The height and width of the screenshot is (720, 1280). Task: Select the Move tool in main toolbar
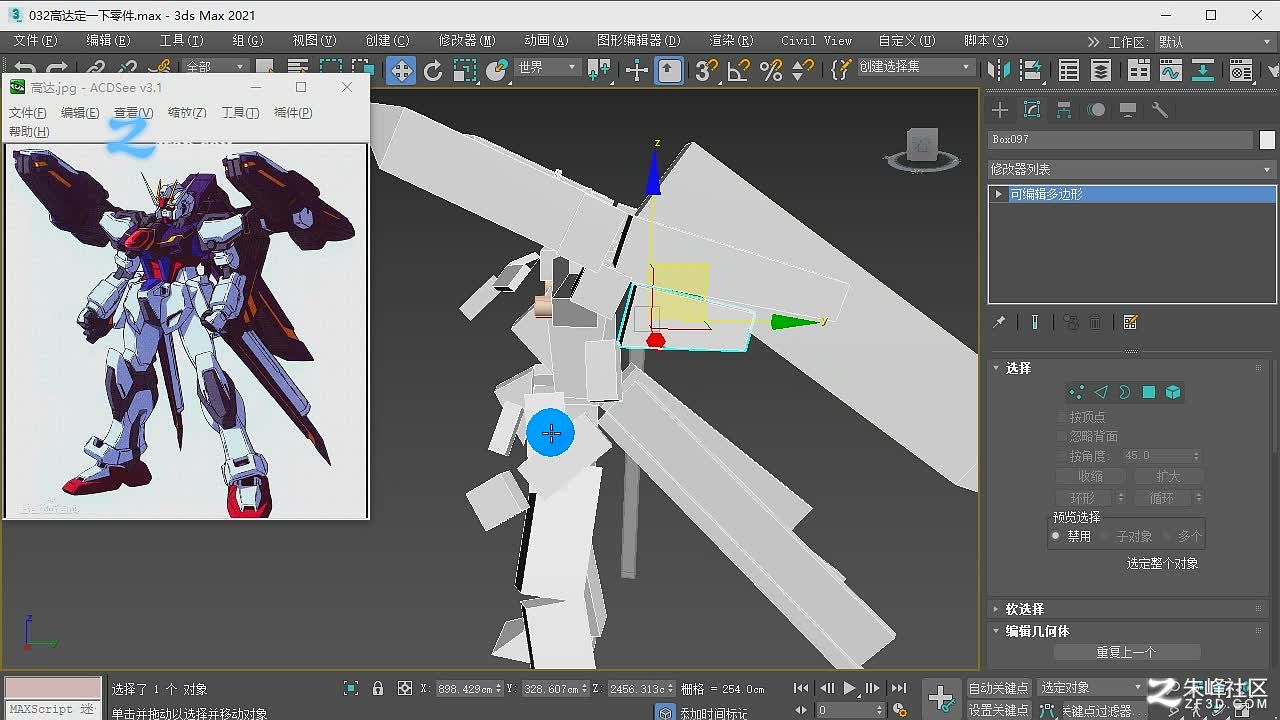(401, 70)
